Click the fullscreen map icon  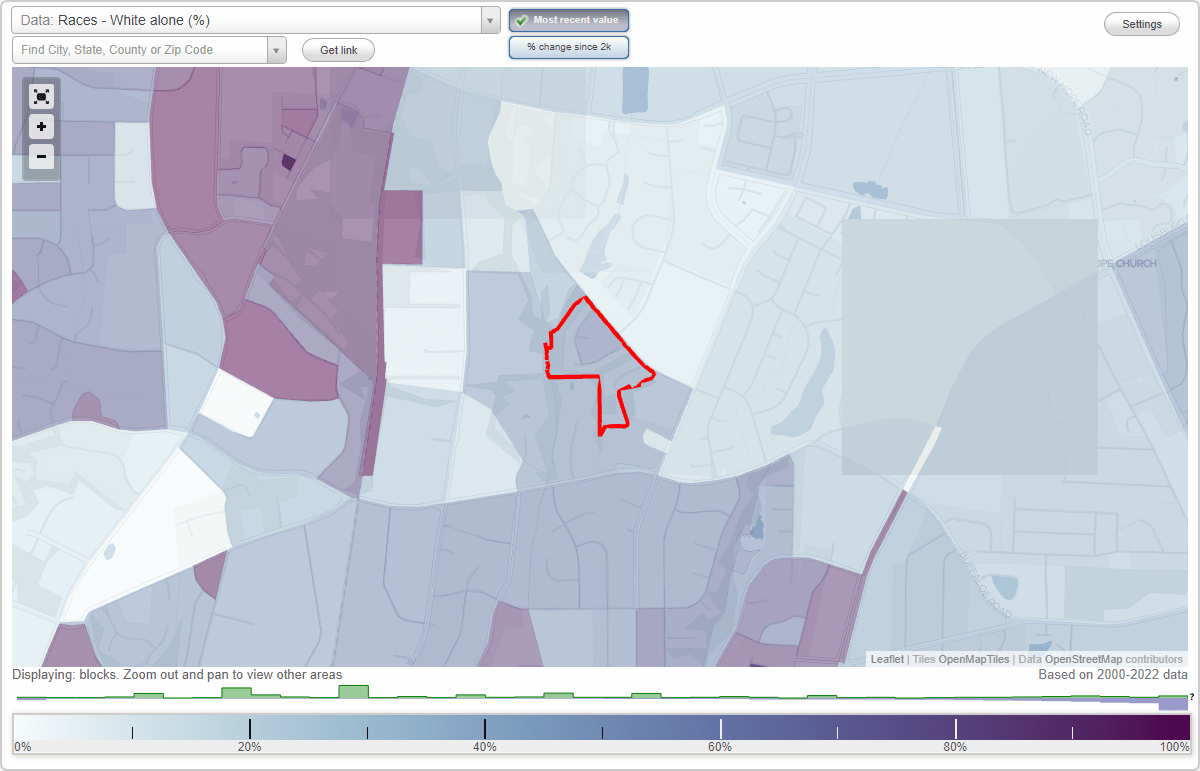(x=41, y=96)
